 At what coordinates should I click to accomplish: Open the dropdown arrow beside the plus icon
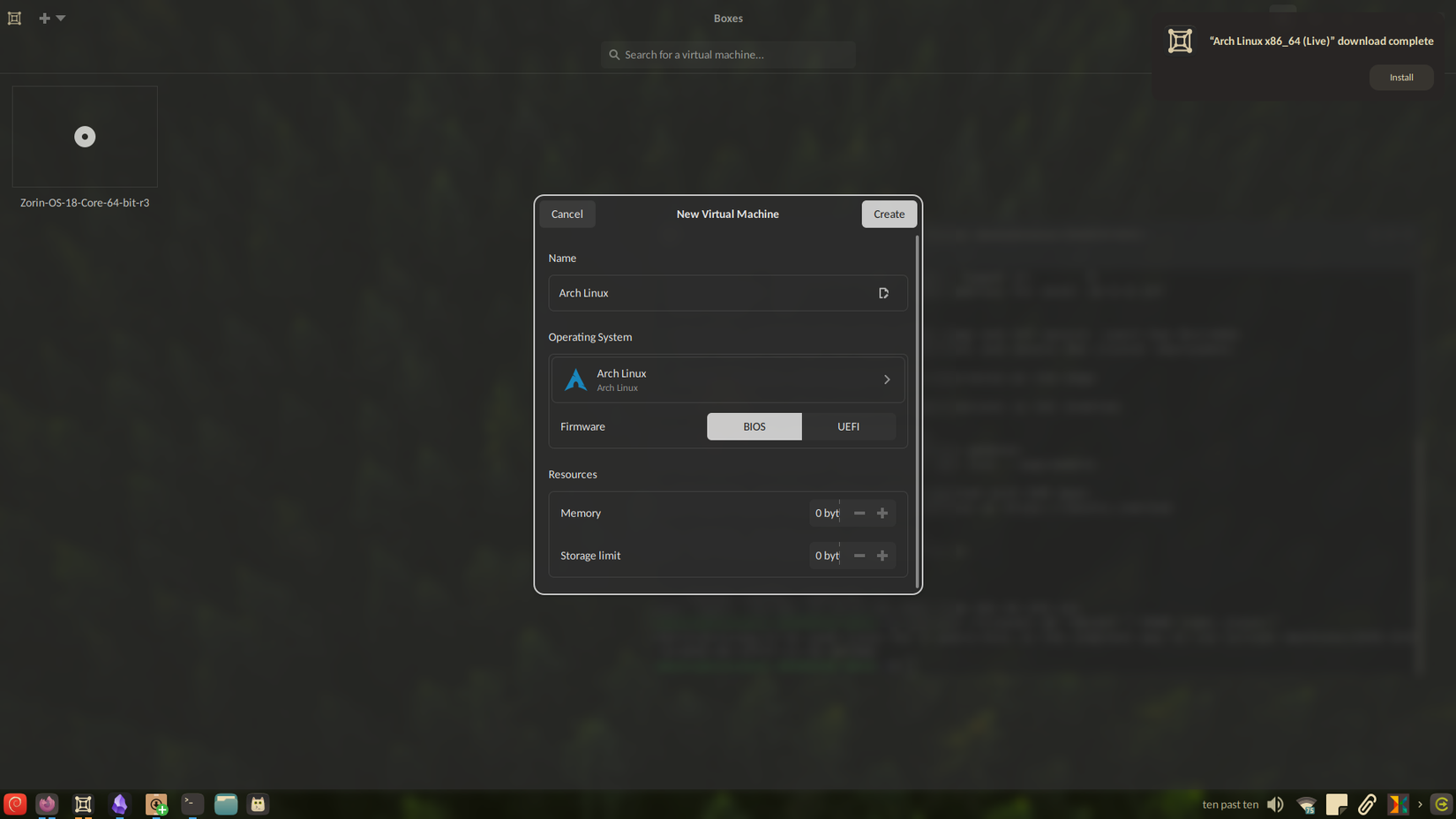(61, 18)
